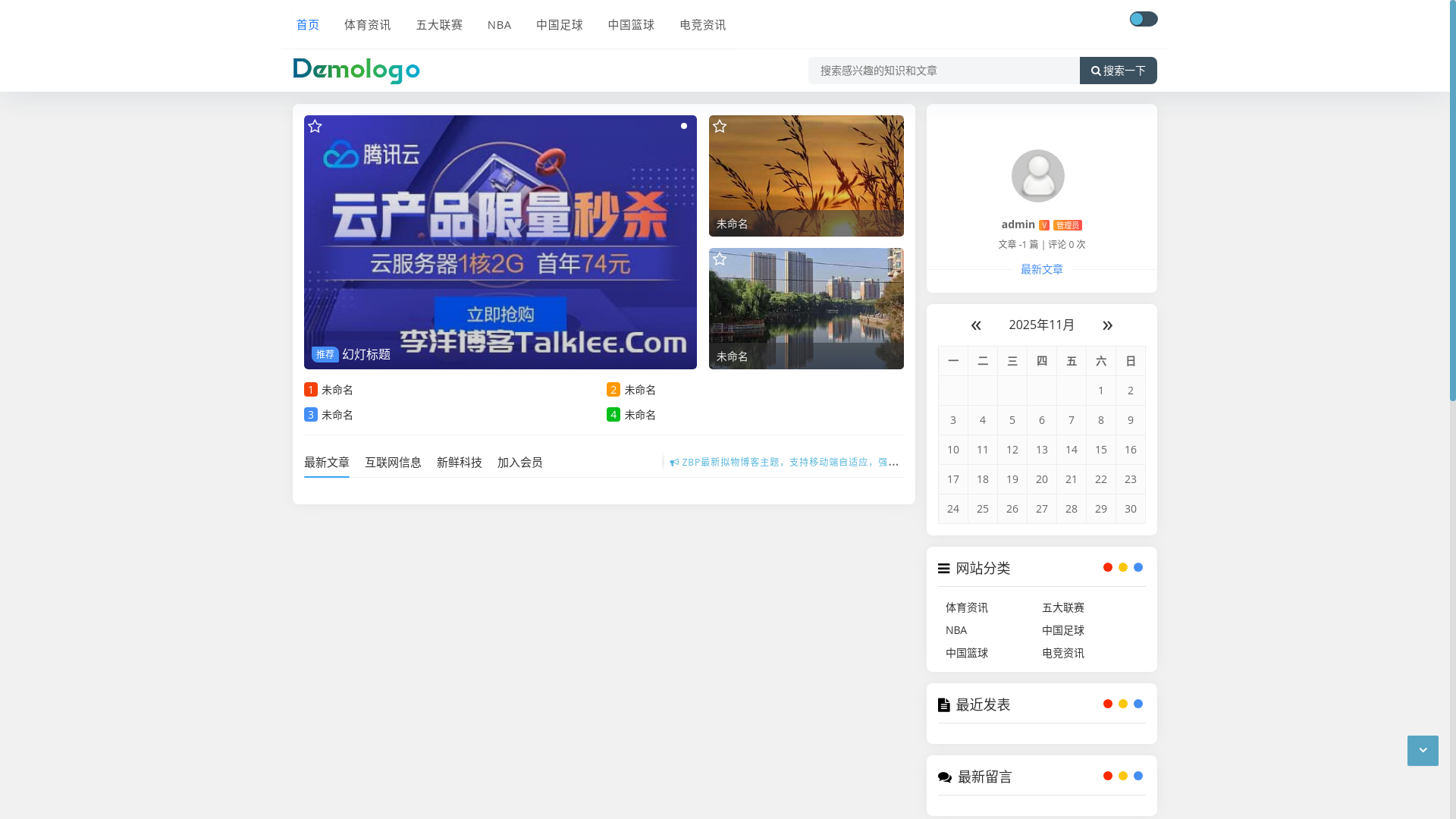The height and width of the screenshot is (819, 1456).
Task: Open the 幻灯标题 main slide
Action: click(500, 243)
